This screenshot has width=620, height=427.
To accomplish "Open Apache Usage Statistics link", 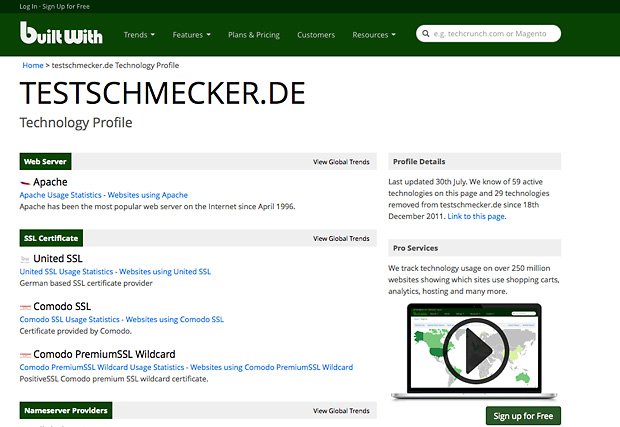I will (x=60, y=195).
